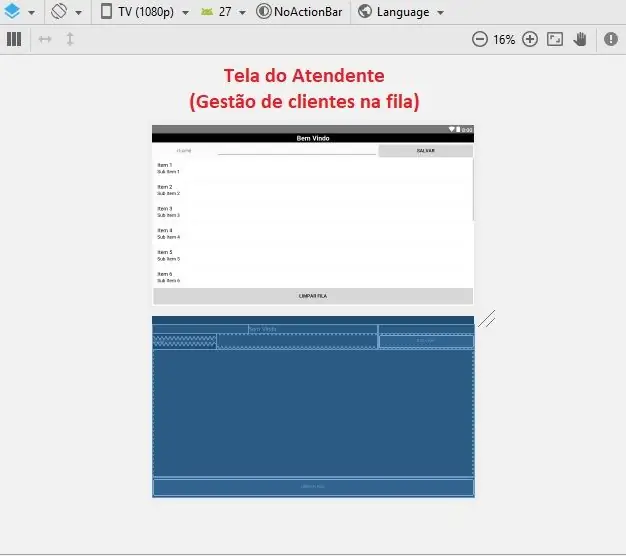Open the NoActionBar theme selector
The image size is (626, 556).
point(299,12)
